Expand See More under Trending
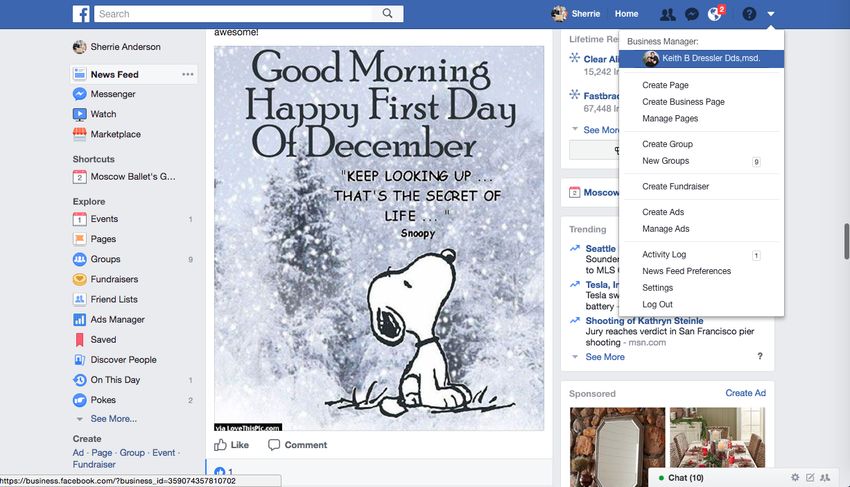Image resolution: width=850 pixels, height=487 pixels. pos(604,357)
